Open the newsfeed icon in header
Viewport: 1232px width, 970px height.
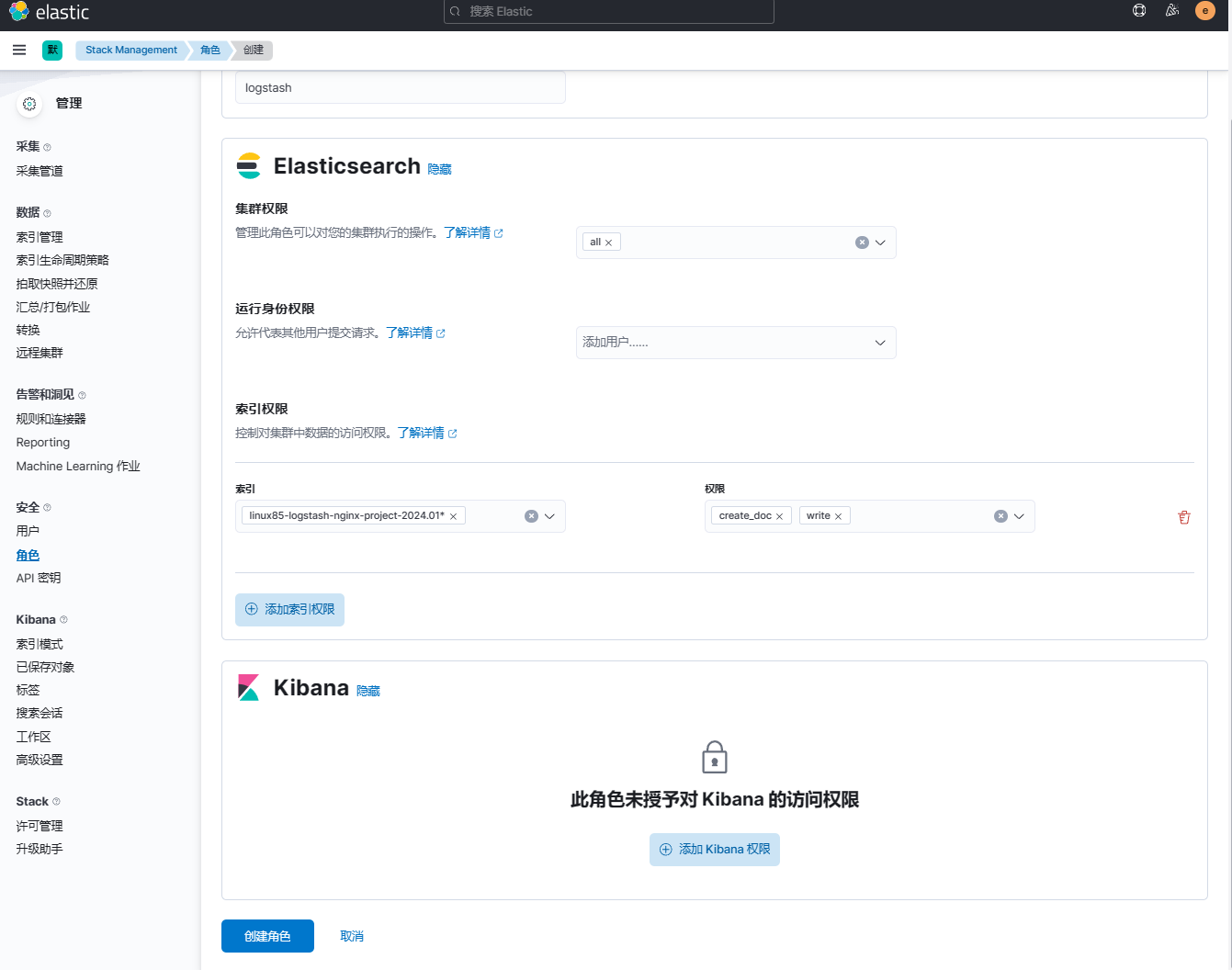pyautogui.click(x=1172, y=11)
